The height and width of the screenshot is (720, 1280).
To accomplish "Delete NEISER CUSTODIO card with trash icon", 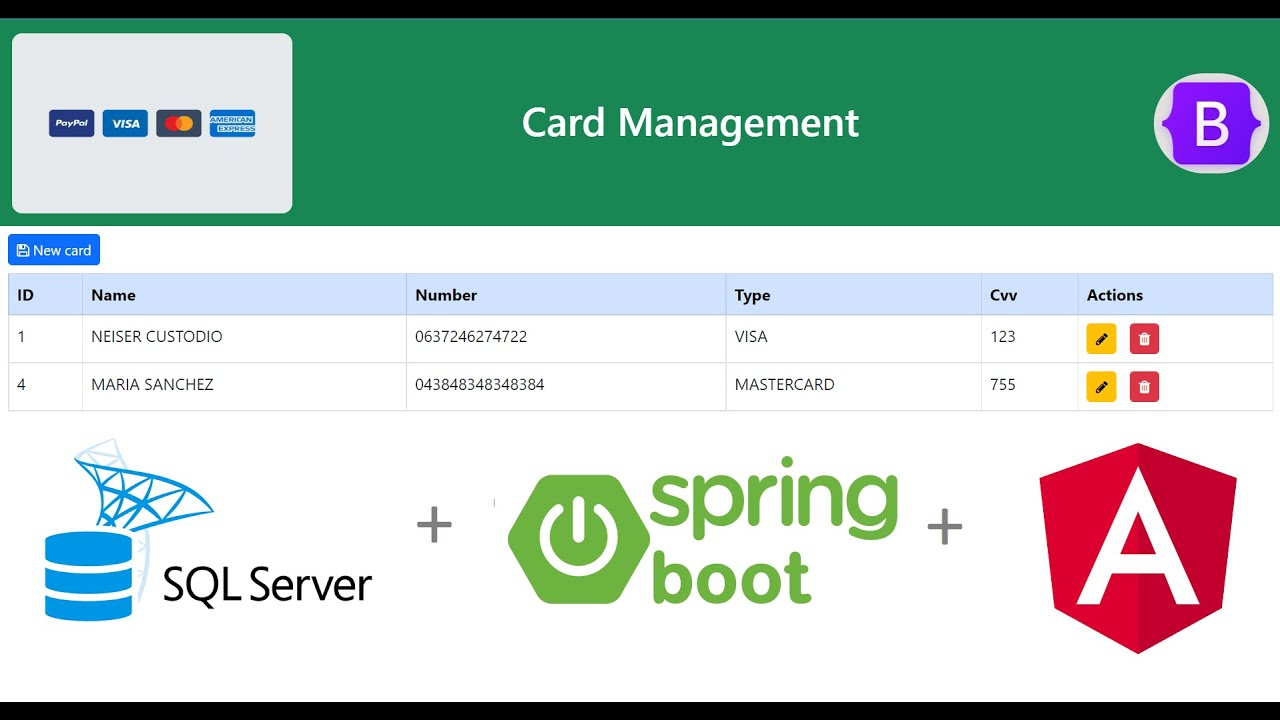I will pos(1144,339).
